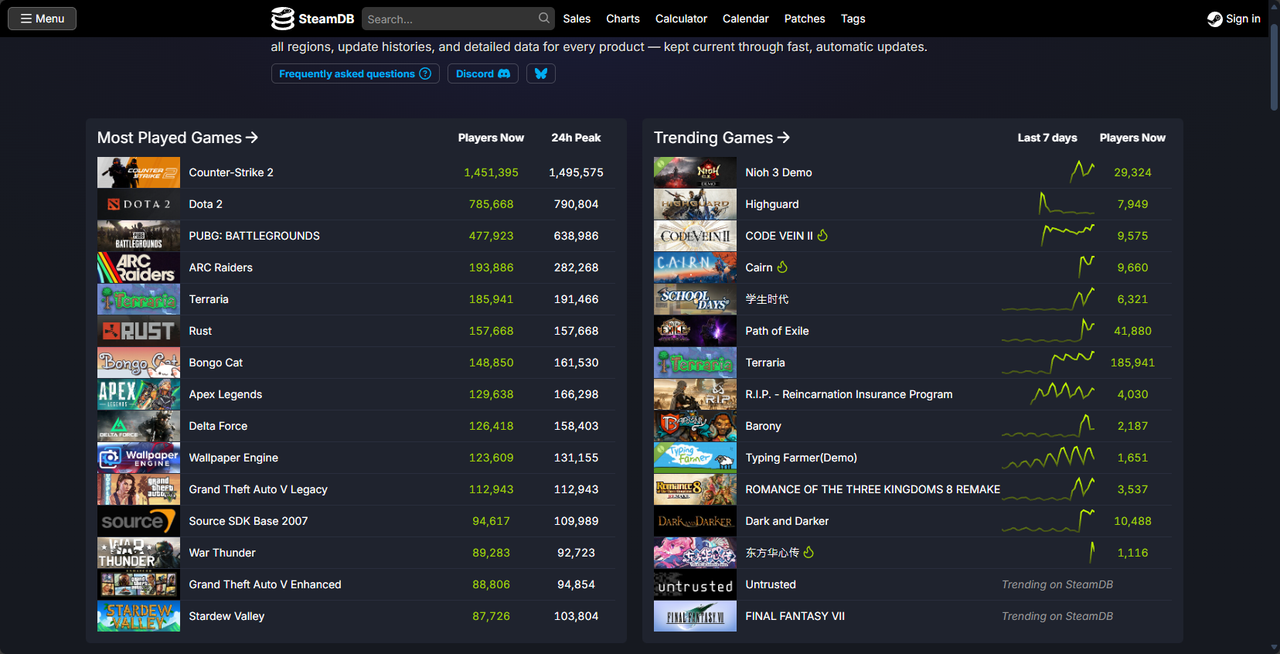The image size is (1280, 654).
Task: Click Sign in with Steam icon
Action: click(1214, 18)
